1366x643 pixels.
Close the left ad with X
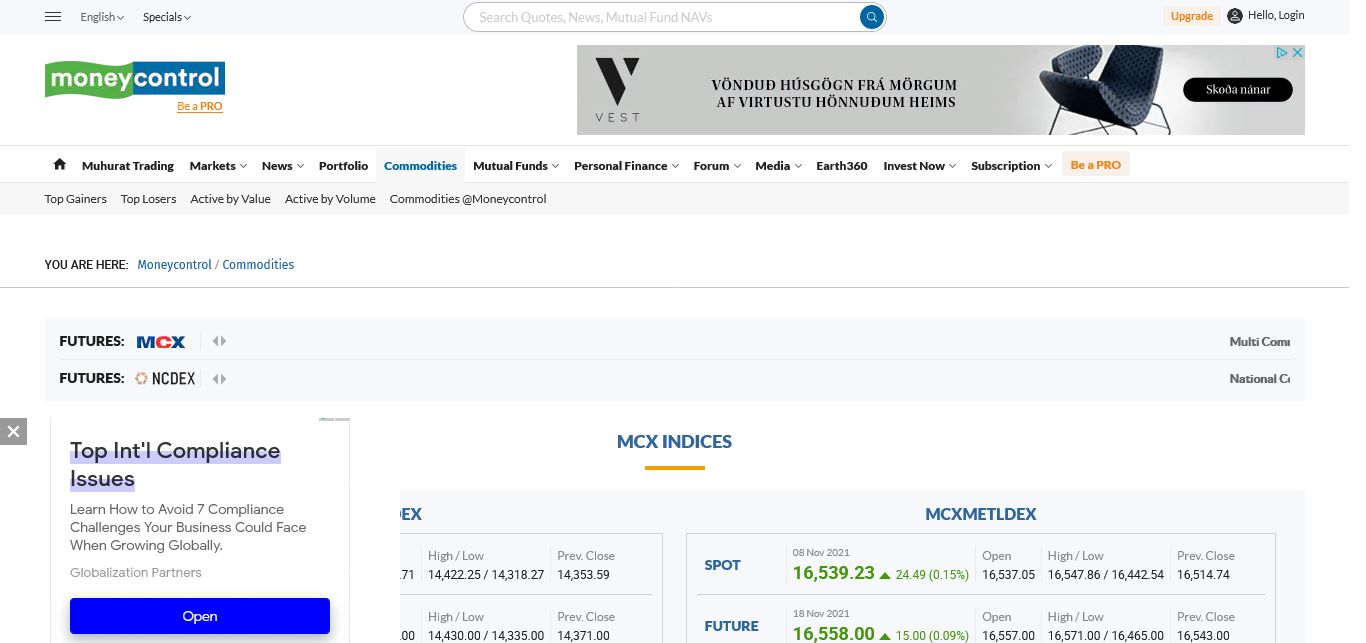(13, 431)
